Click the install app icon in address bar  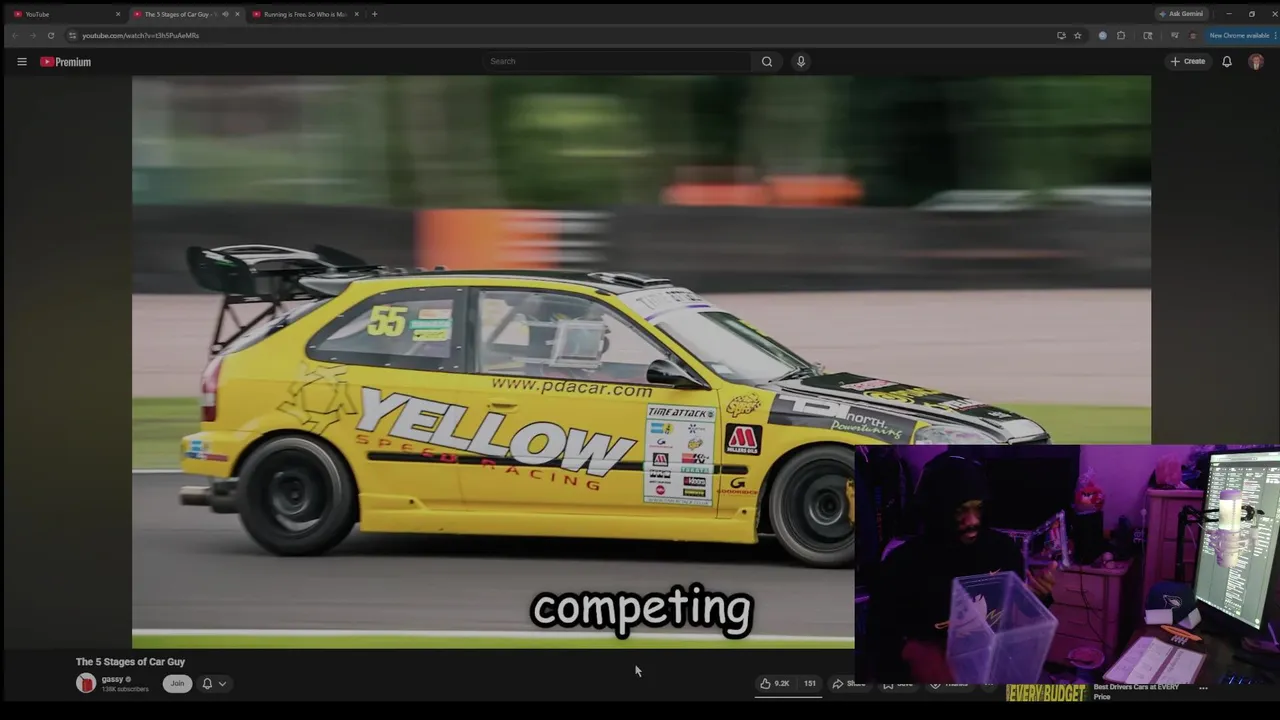click(1061, 35)
